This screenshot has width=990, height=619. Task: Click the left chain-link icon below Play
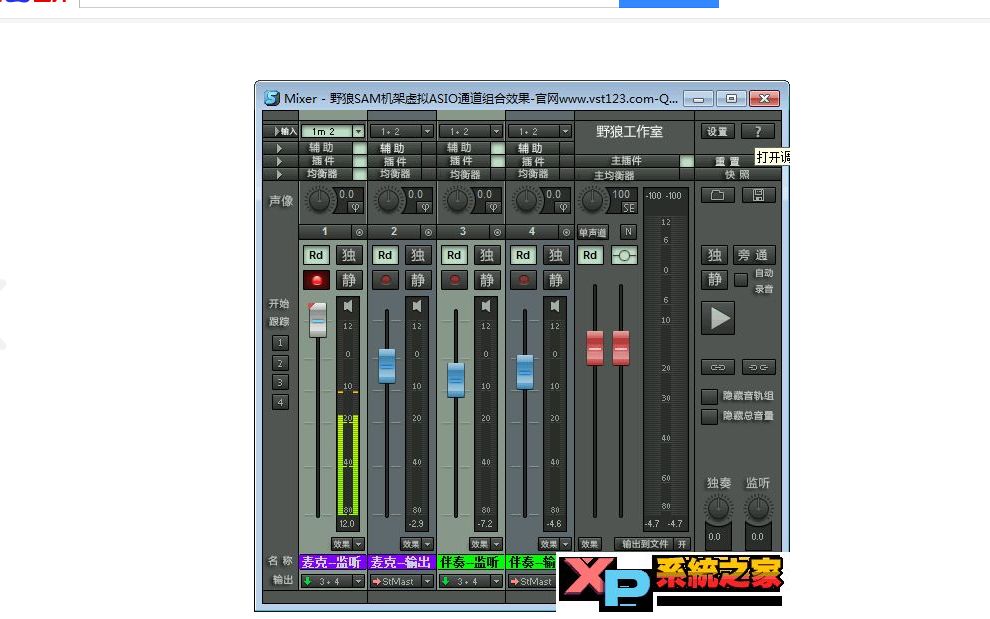point(717,367)
